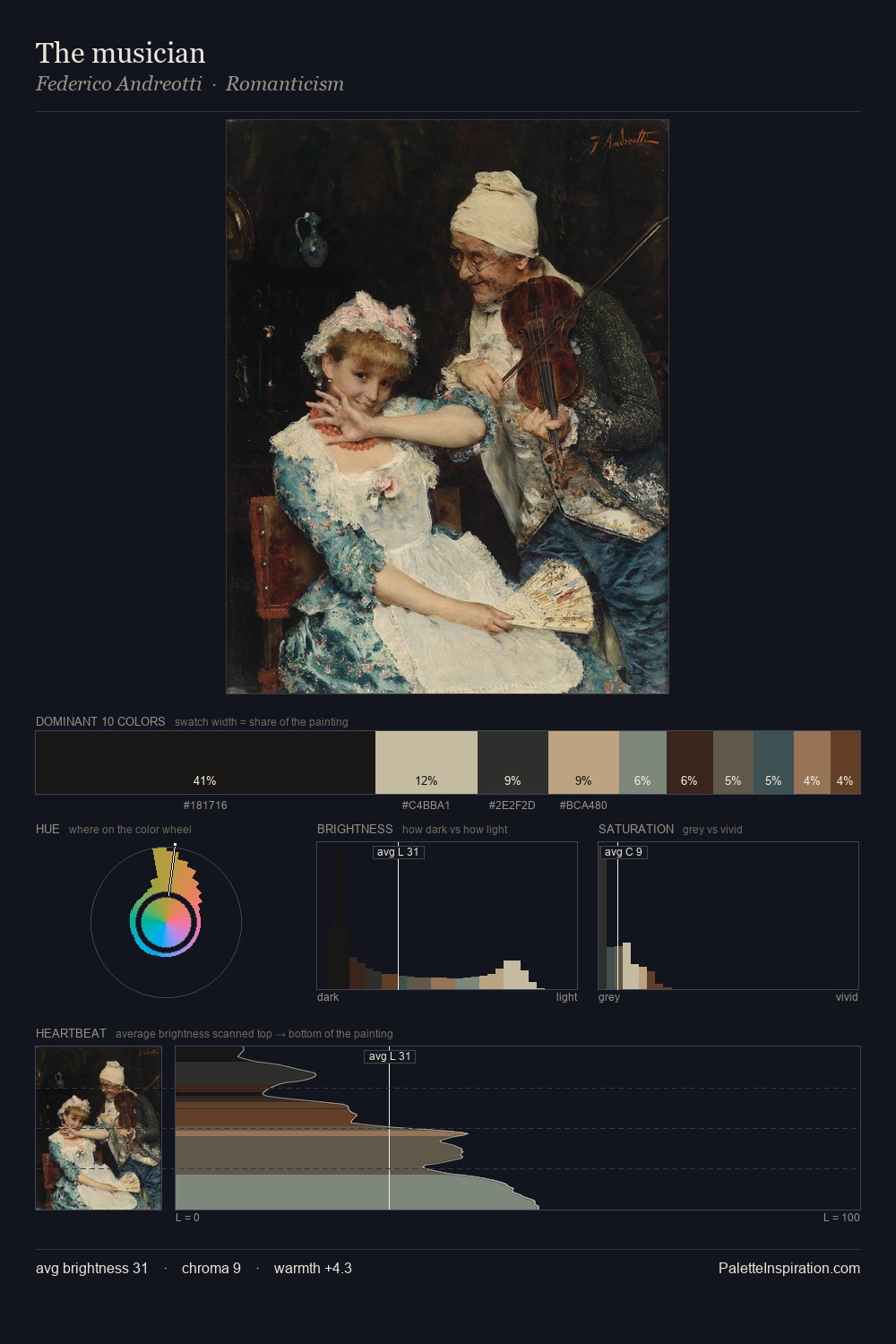The width and height of the screenshot is (896, 1344).
Task: Click the title 'The musician'
Action: [121, 53]
